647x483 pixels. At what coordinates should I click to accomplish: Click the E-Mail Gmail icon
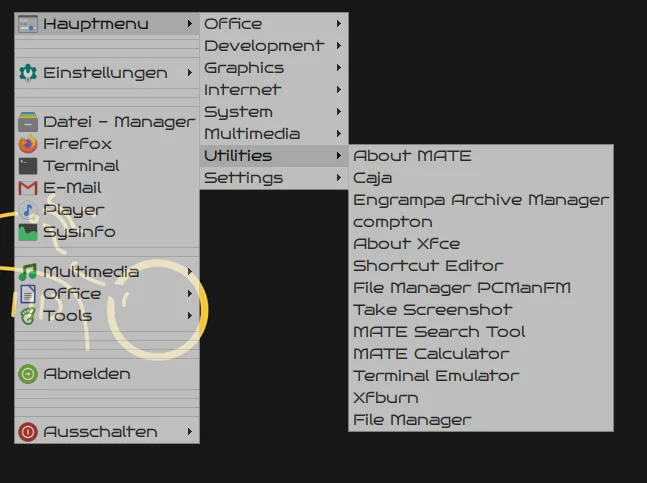pos(28,188)
